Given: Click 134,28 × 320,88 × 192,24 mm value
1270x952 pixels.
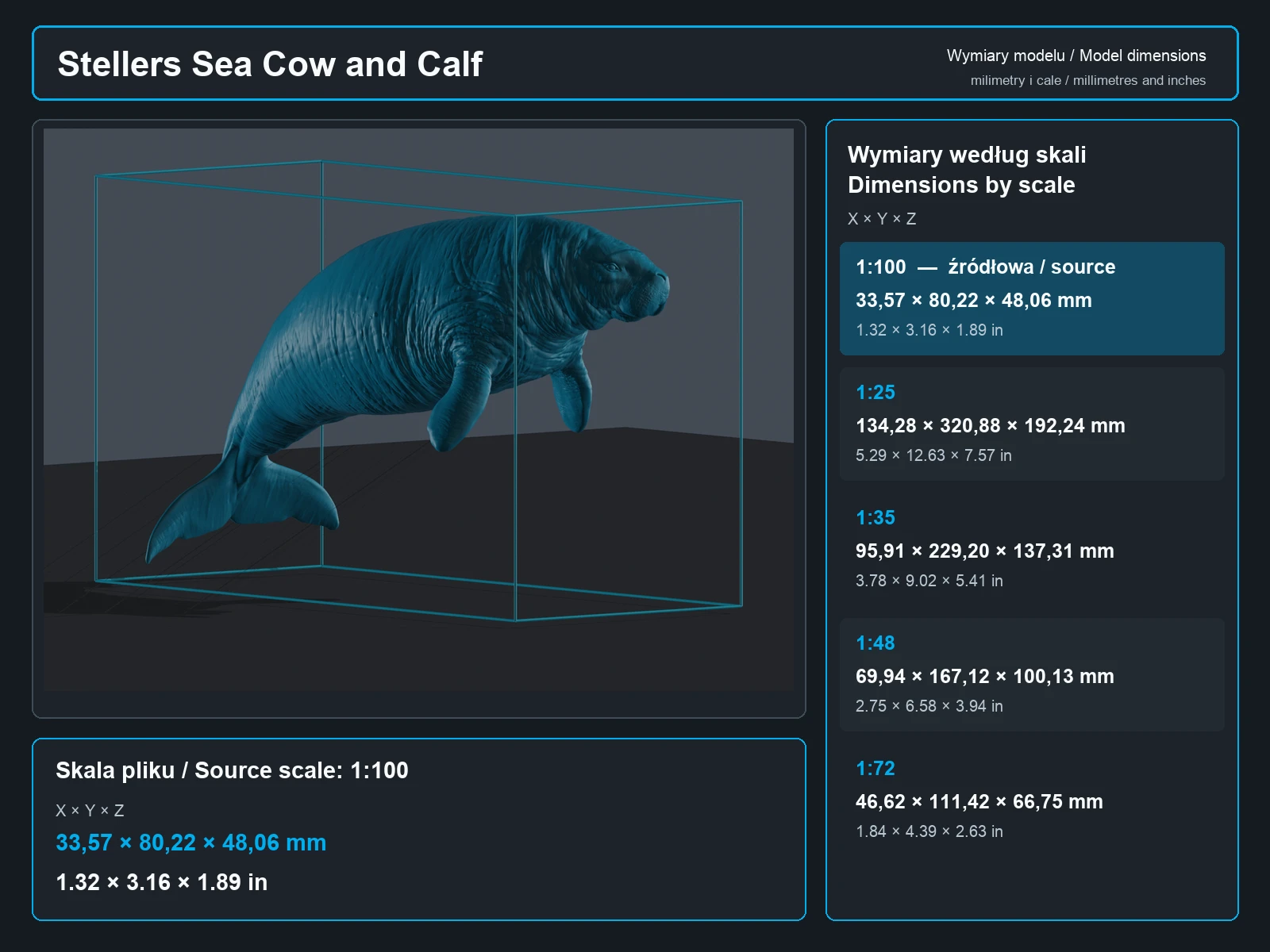Looking at the screenshot, I should tap(990, 425).
